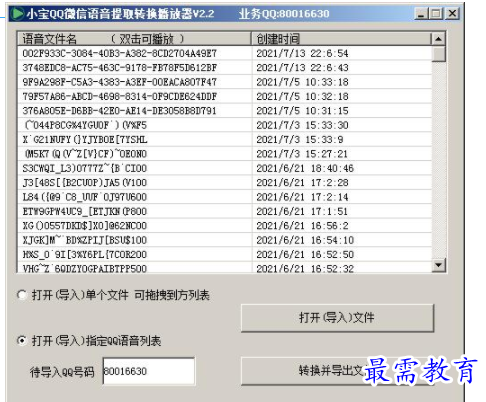Click creation time 2021/6/21 17:2:28

pyautogui.click(x=302, y=182)
